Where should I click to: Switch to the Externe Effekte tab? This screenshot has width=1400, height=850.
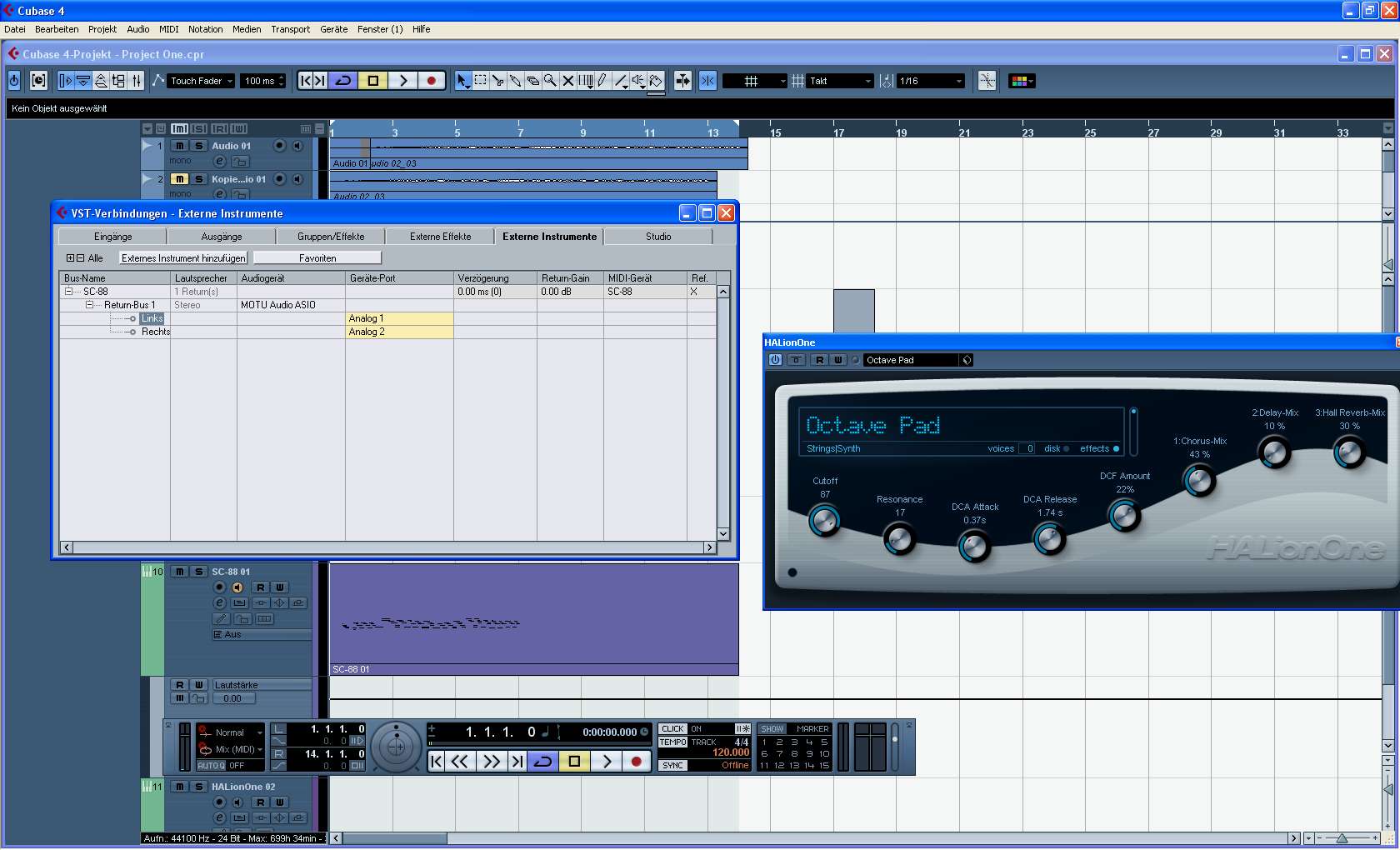pos(441,237)
